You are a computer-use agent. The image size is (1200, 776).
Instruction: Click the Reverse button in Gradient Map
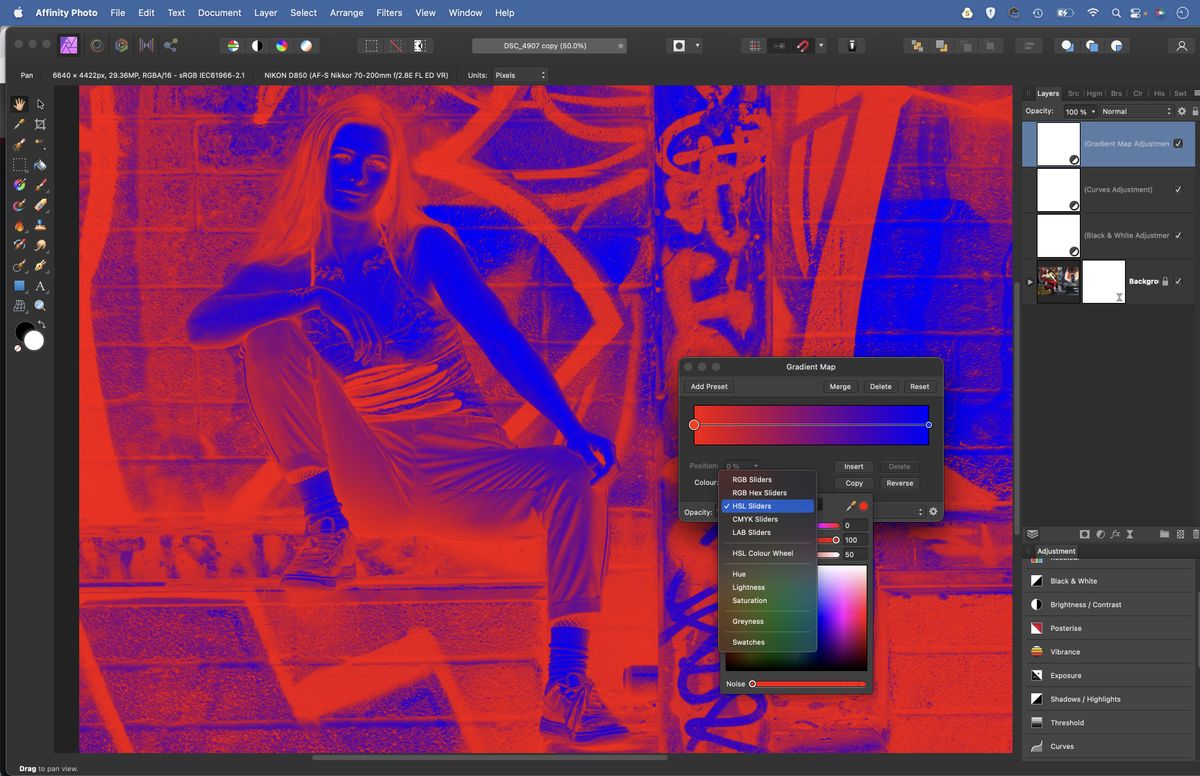[x=899, y=483]
